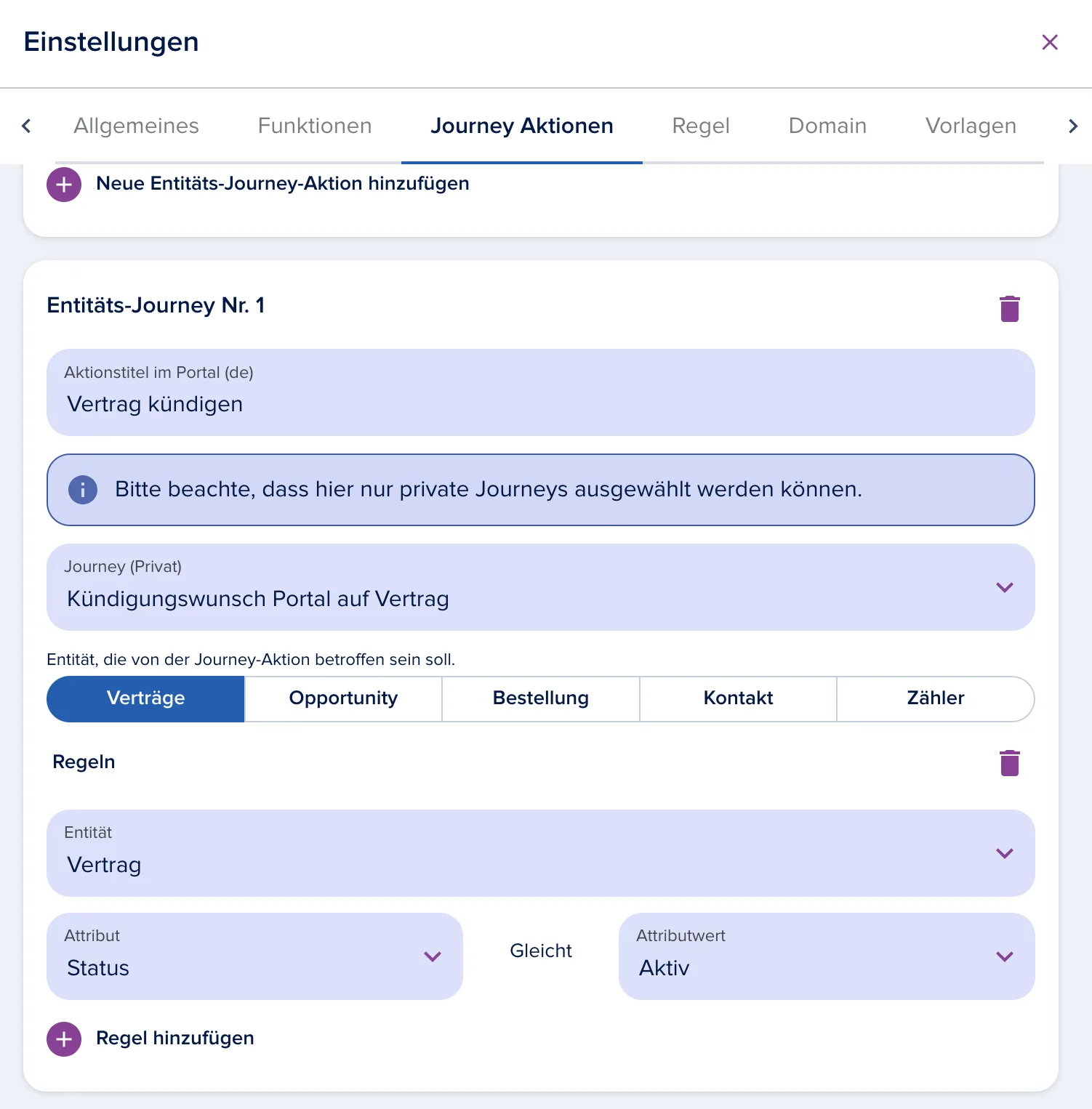Open the Attributwert dropdown showing Aktiv
Screen dimensions: 1092x1109
(x=827, y=956)
